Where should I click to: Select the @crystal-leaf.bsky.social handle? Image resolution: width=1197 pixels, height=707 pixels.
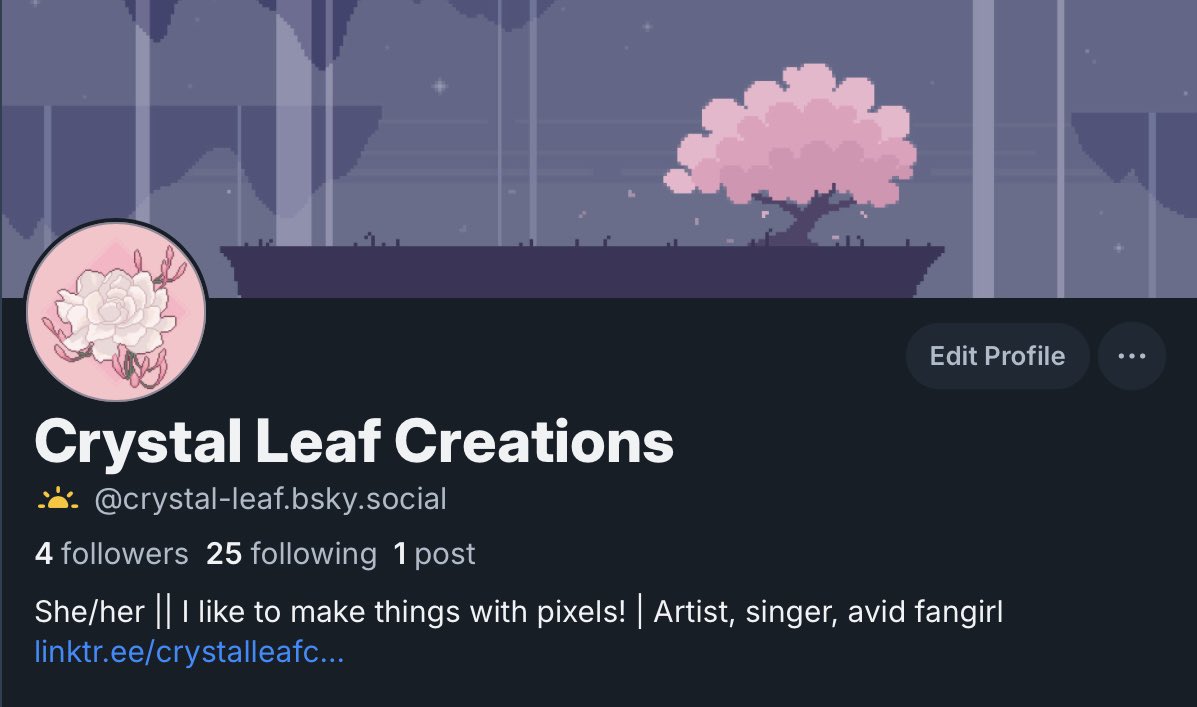click(x=270, y=499)
